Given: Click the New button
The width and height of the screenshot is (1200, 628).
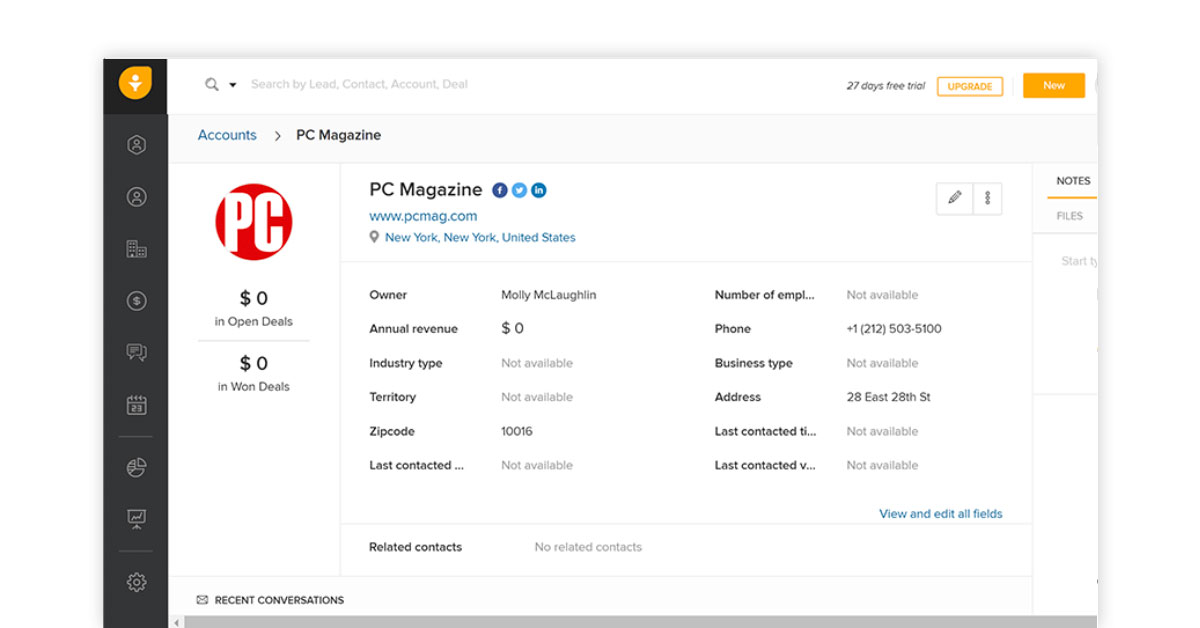Looking at the screenshot, I should click(x=1054, y=86).
